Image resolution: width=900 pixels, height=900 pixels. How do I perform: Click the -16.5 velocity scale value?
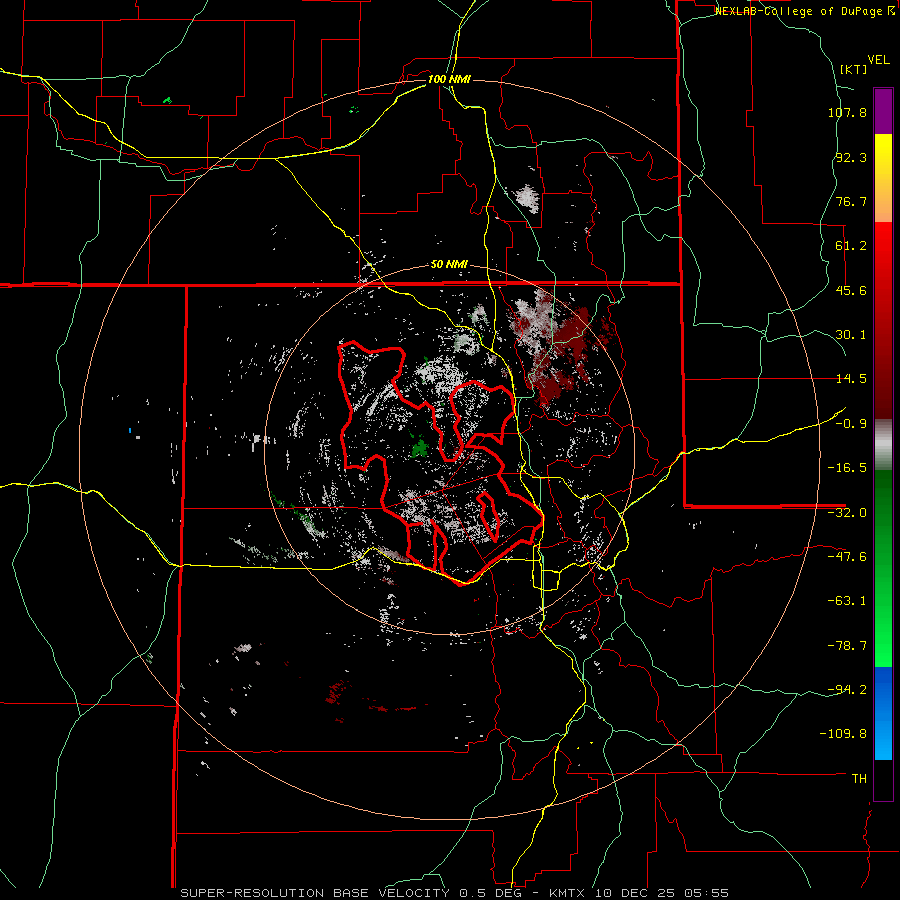[x=847, y=468]
